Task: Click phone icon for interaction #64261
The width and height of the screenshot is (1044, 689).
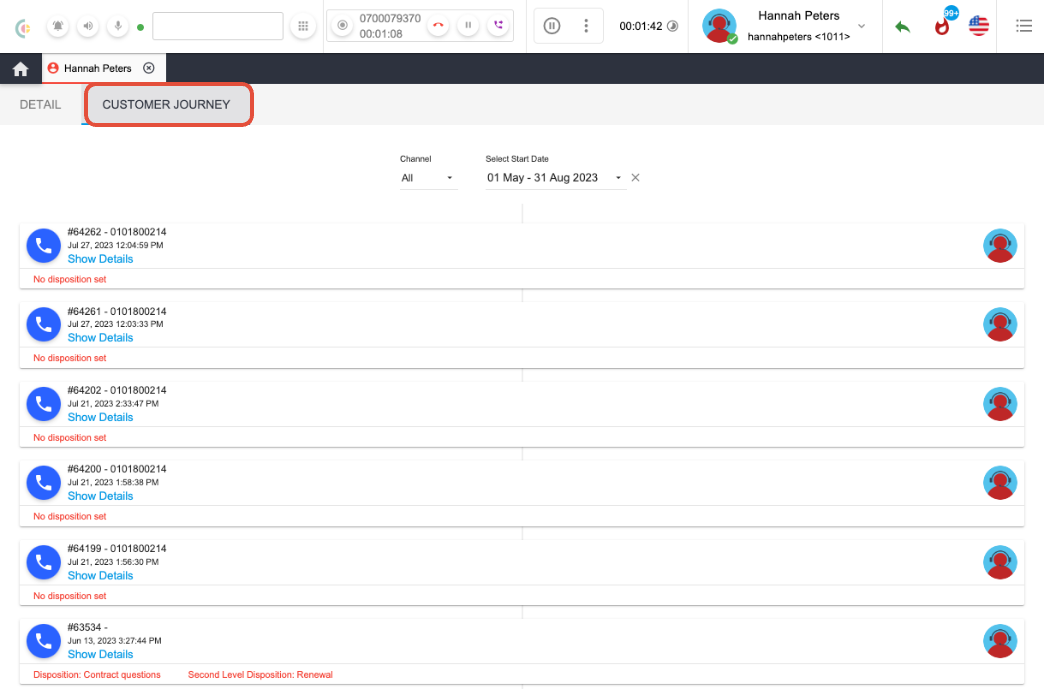Action: 43,324
